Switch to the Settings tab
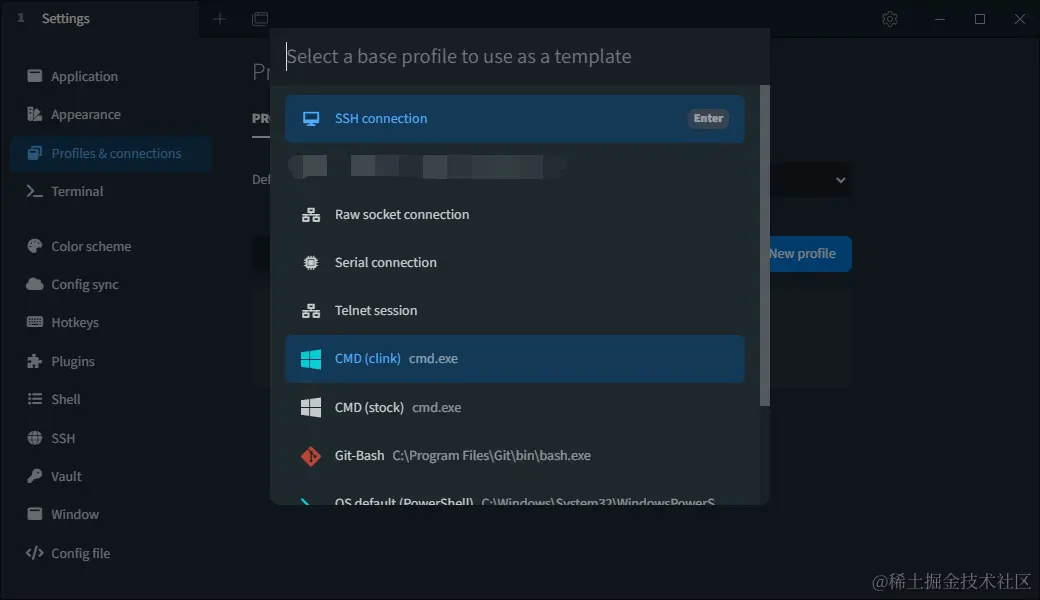The image size is (1040, 600). [x=99, y=19]
